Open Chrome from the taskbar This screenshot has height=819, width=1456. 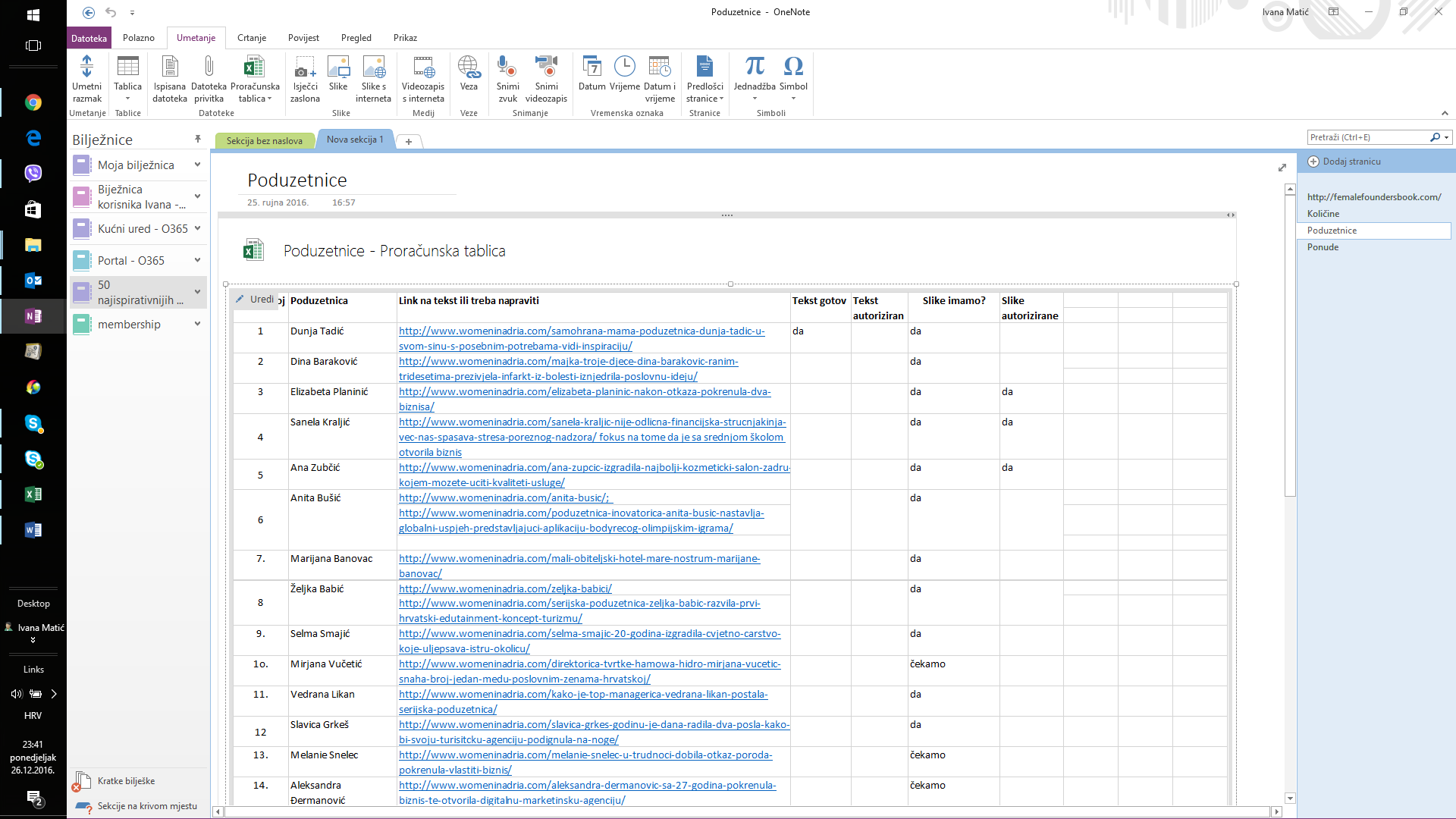click(x=33, y=102)
